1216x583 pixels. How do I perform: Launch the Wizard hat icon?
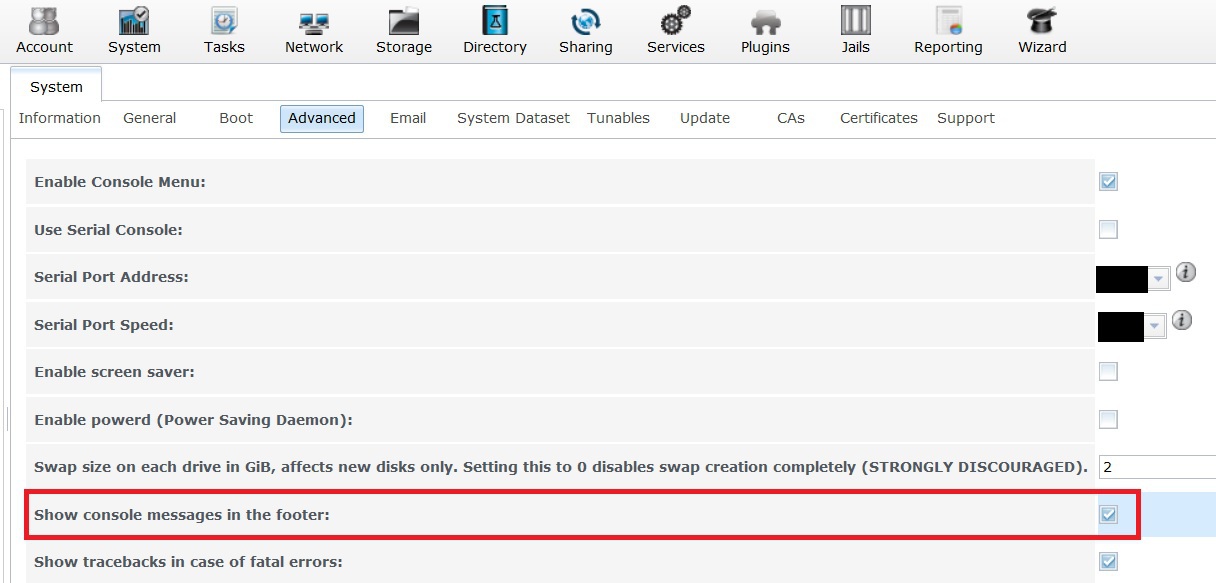coord(1042,22)
